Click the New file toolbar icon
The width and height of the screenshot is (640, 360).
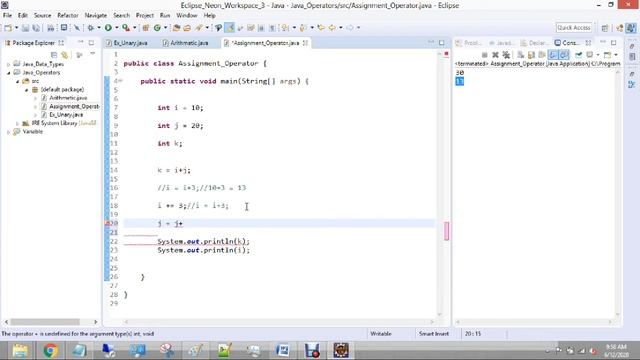click(8, 28)
